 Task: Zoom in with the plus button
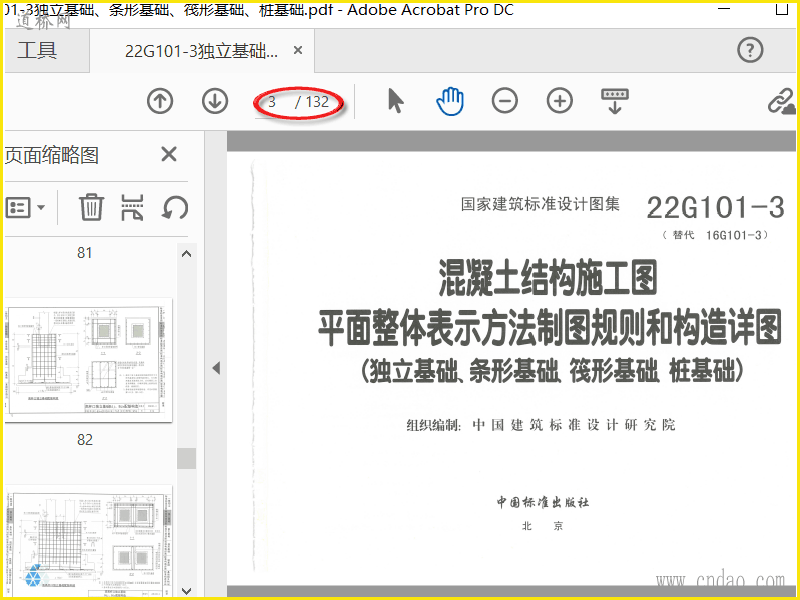coord(560,101)
